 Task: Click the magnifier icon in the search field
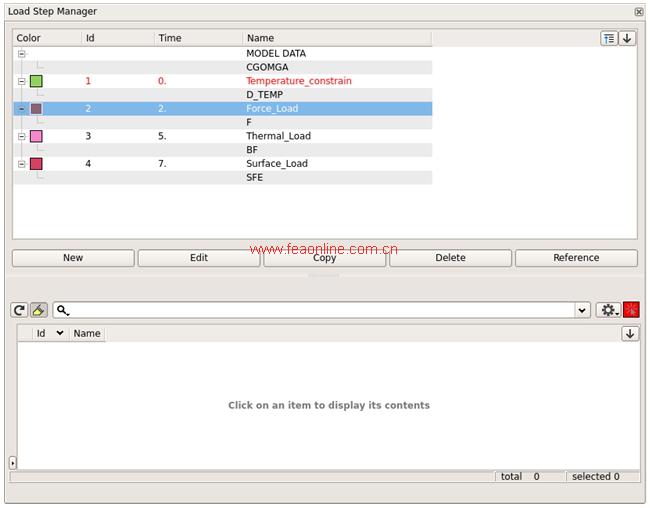[63, 311]
